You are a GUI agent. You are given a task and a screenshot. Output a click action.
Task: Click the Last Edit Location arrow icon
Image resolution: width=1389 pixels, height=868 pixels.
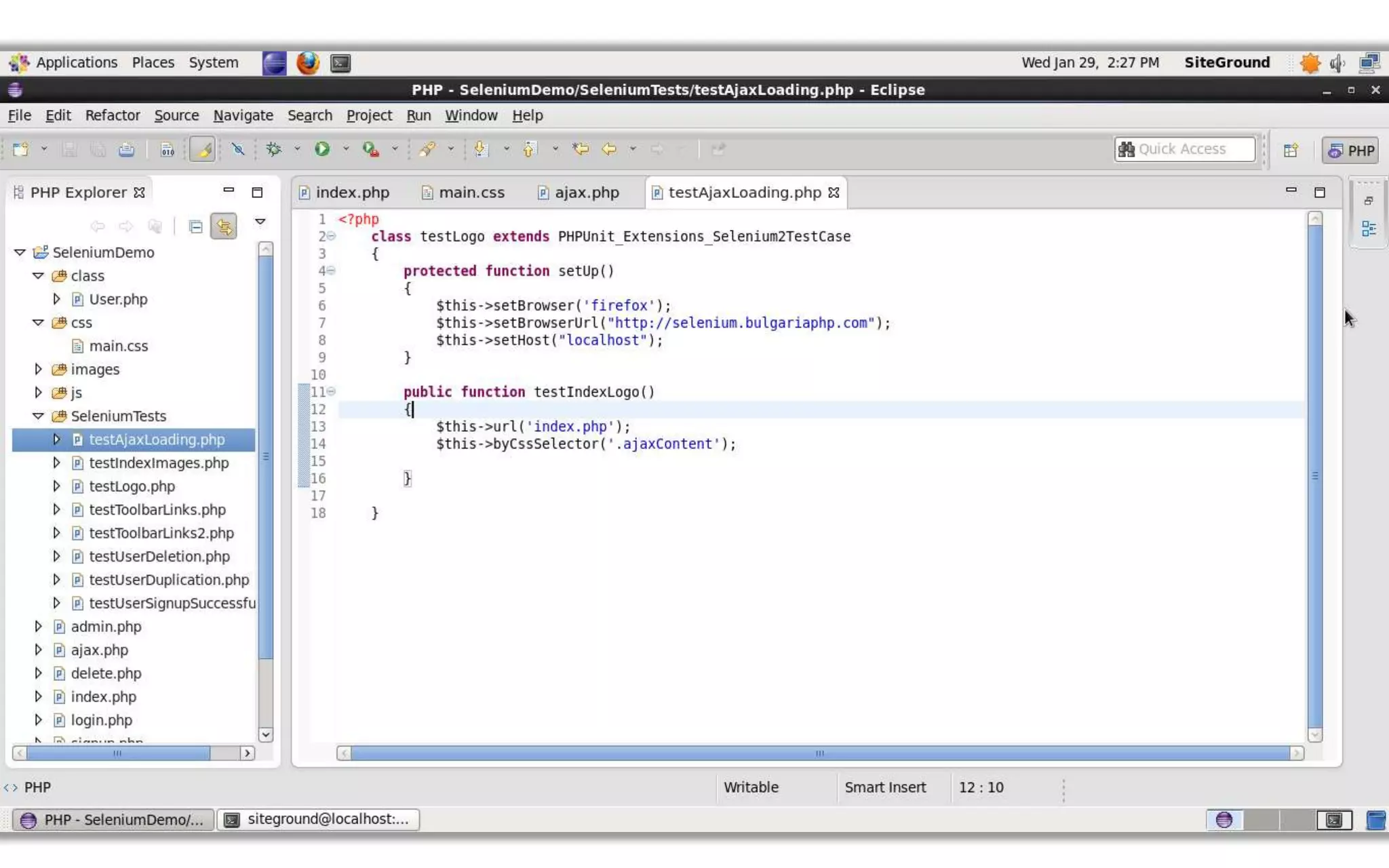581,149
